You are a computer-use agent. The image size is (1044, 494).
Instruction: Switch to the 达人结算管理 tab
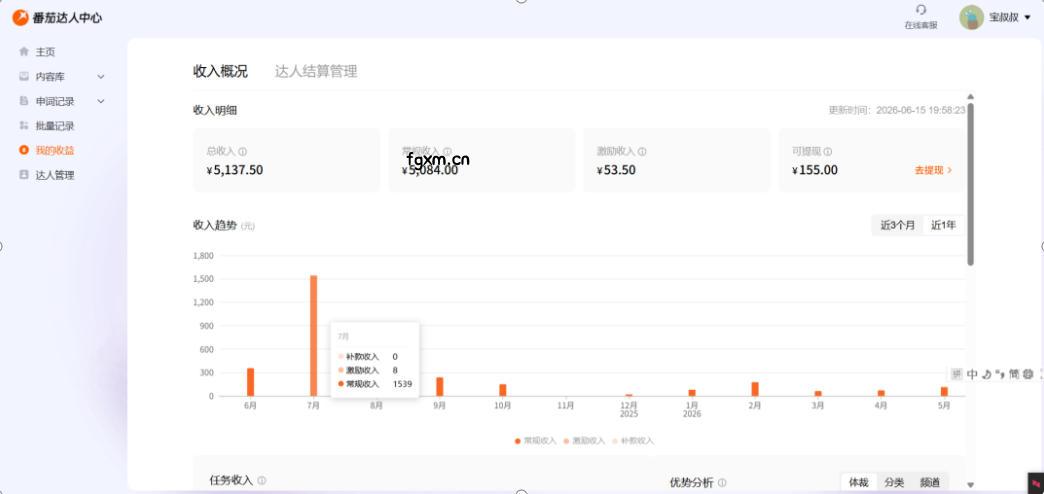point(316,72)
